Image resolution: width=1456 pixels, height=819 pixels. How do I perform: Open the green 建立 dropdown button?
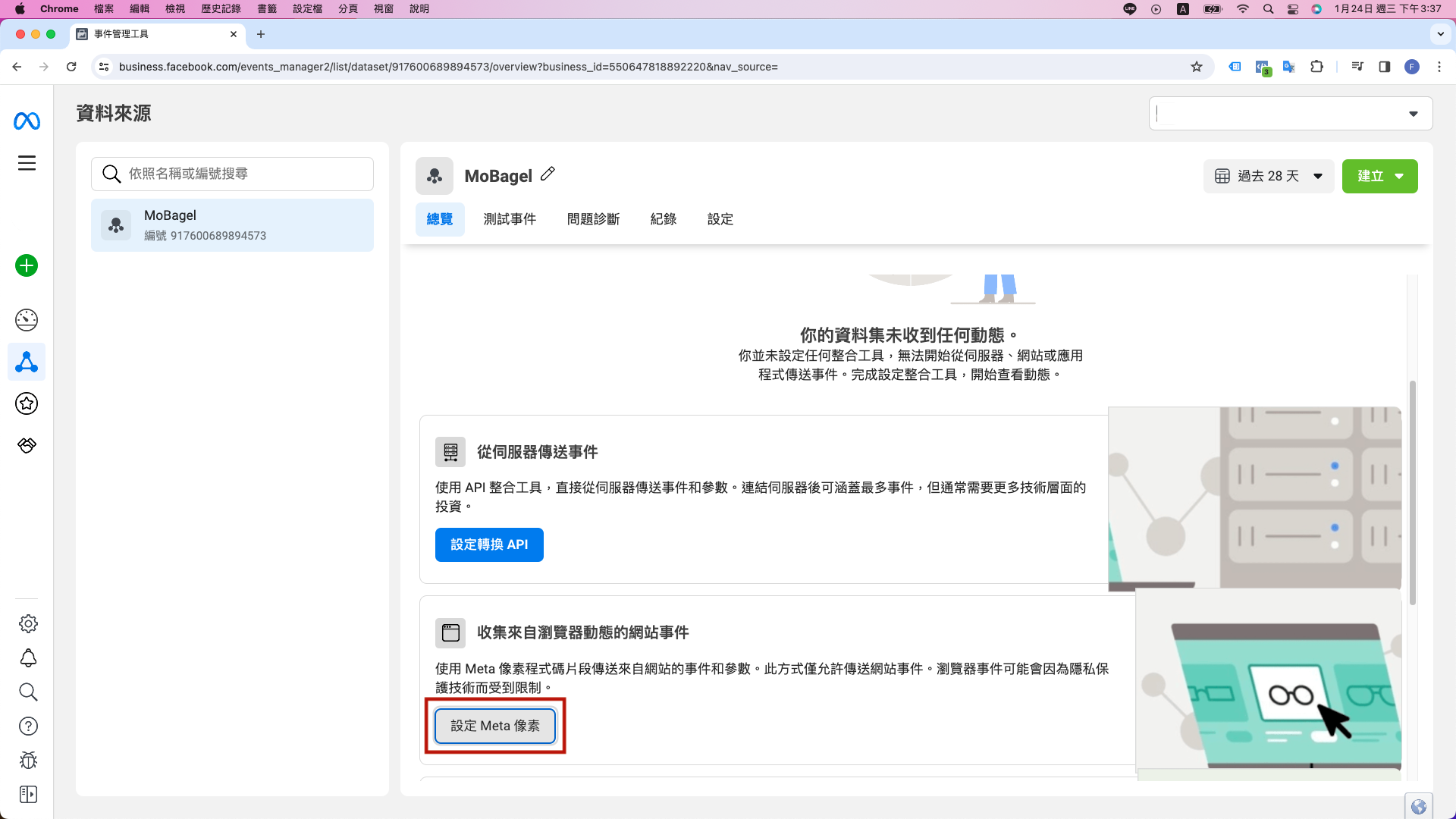pos(1379,176)
